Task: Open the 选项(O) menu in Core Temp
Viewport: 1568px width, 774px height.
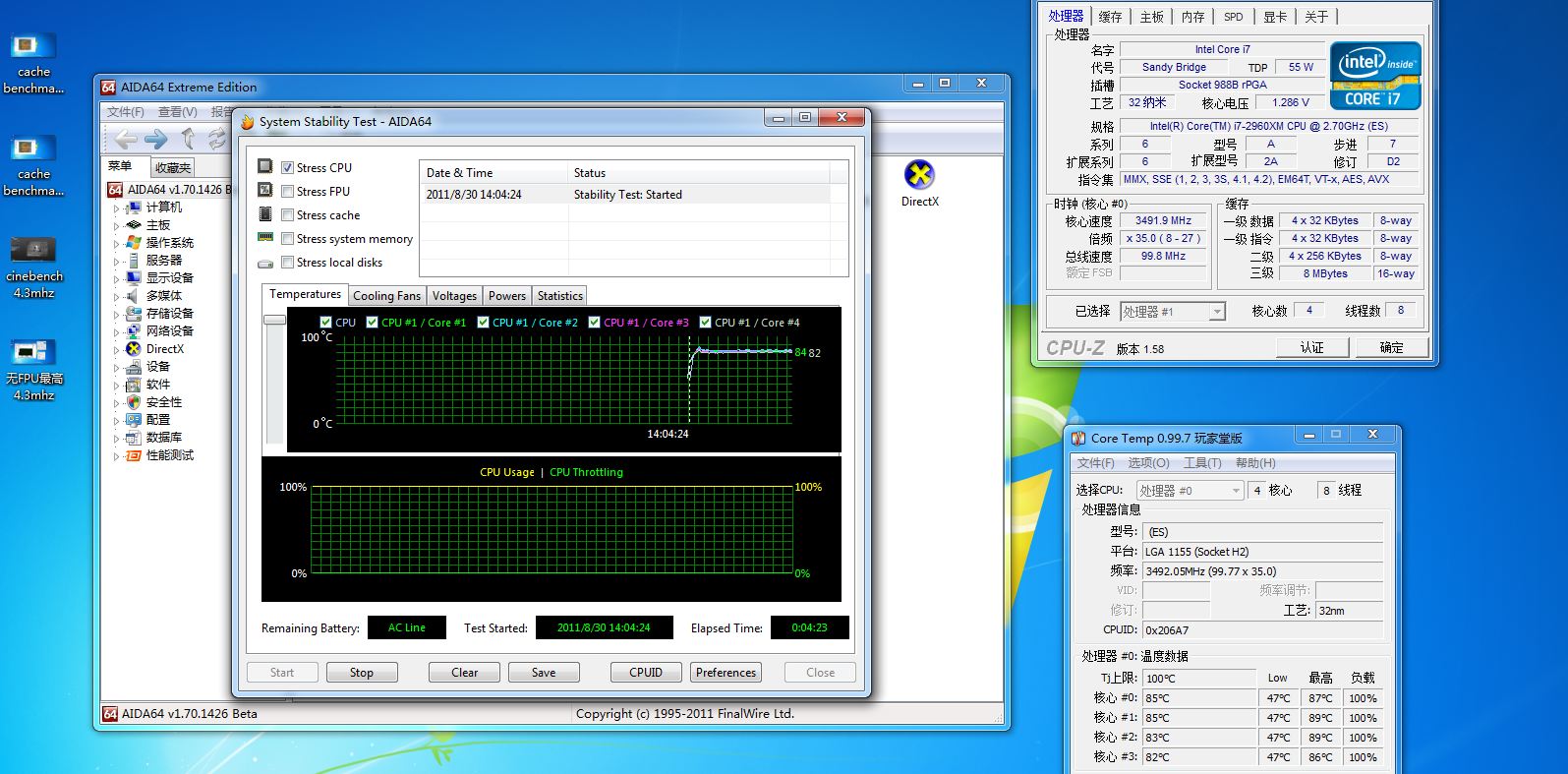Action: [x=1148, y=463]
